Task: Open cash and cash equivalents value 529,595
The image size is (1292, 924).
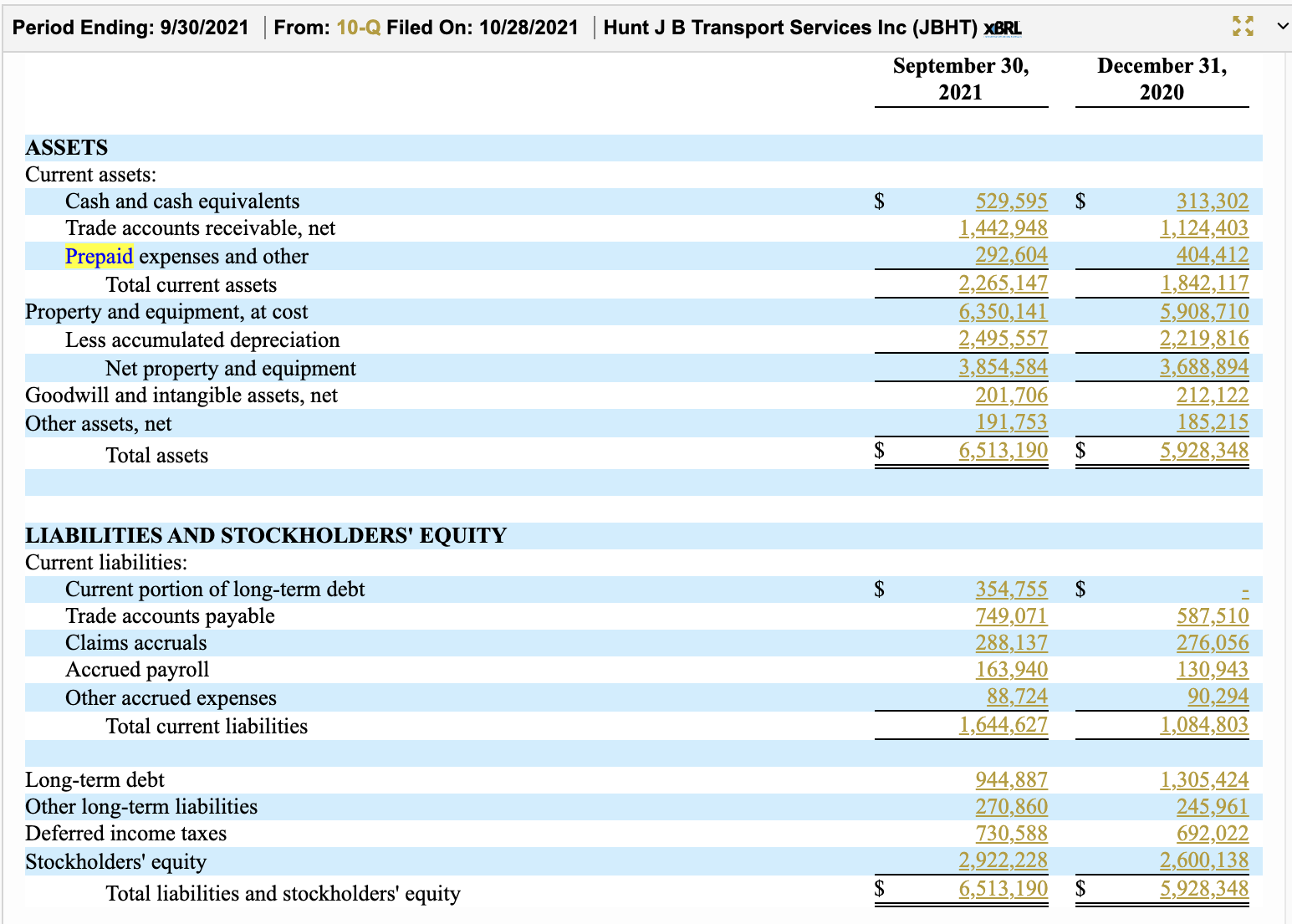Action: click(x=1011, y=201)
